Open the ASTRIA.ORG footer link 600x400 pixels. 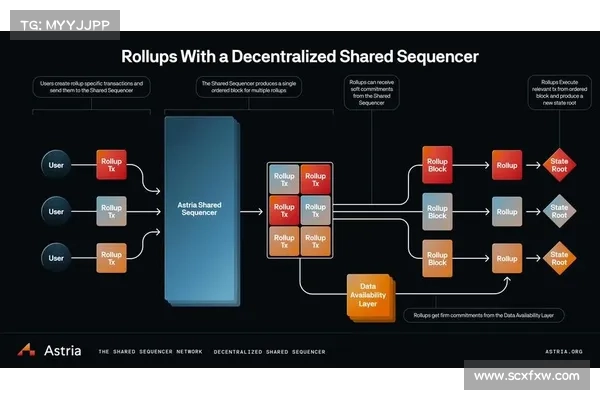click(x=564, y=351)
